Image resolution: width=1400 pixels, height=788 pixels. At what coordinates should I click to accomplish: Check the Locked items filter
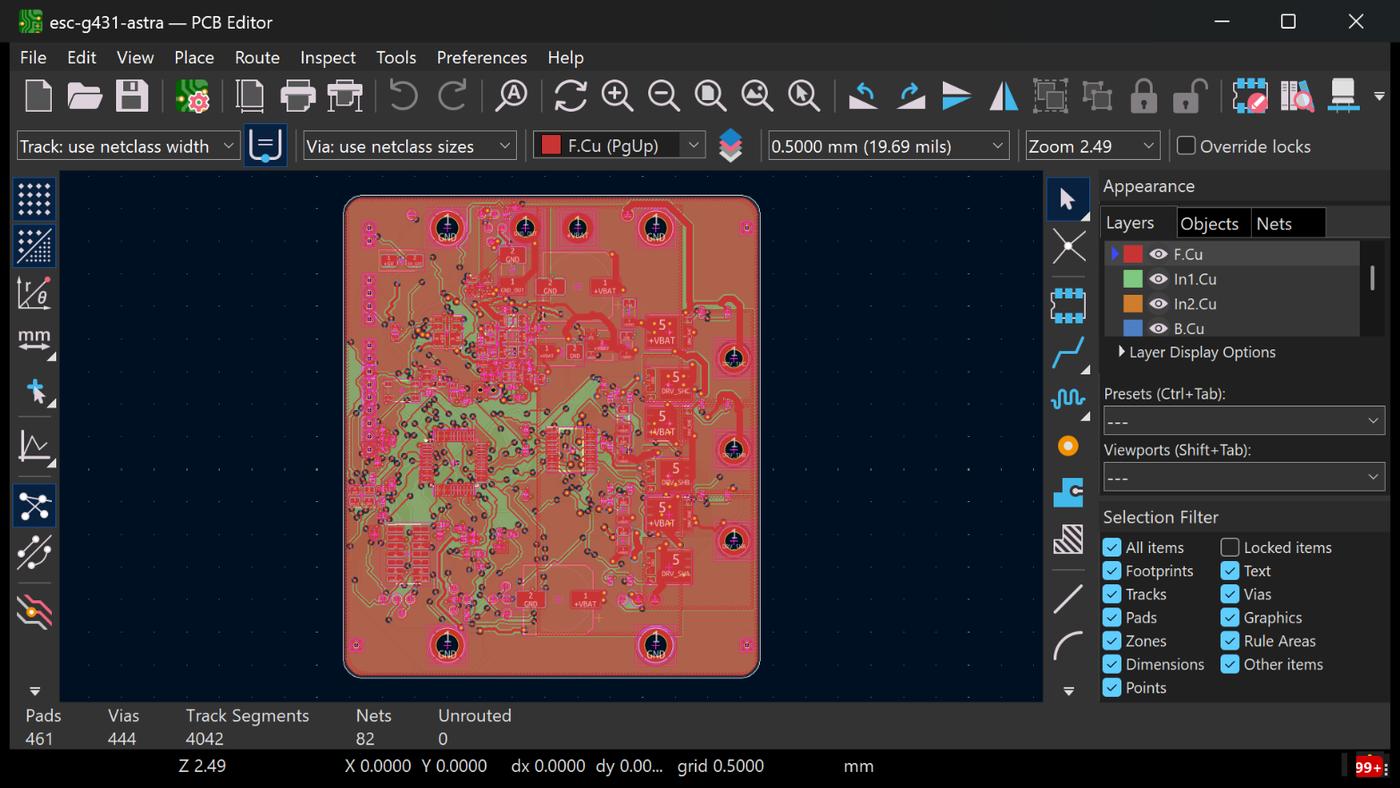(1230, 547)
